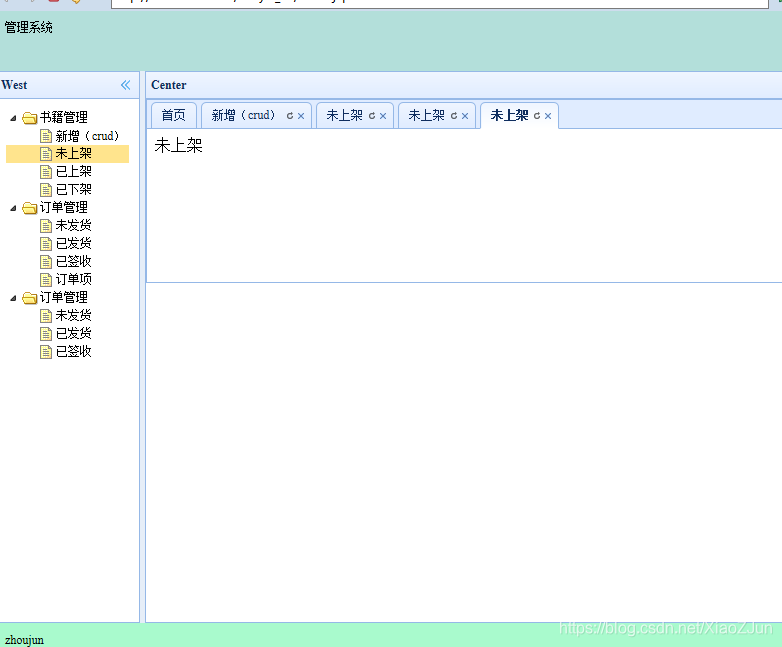Refresh the 新增（crud） tab using its reload icon
Screen dimensions: 782x647
click(290, 116)
